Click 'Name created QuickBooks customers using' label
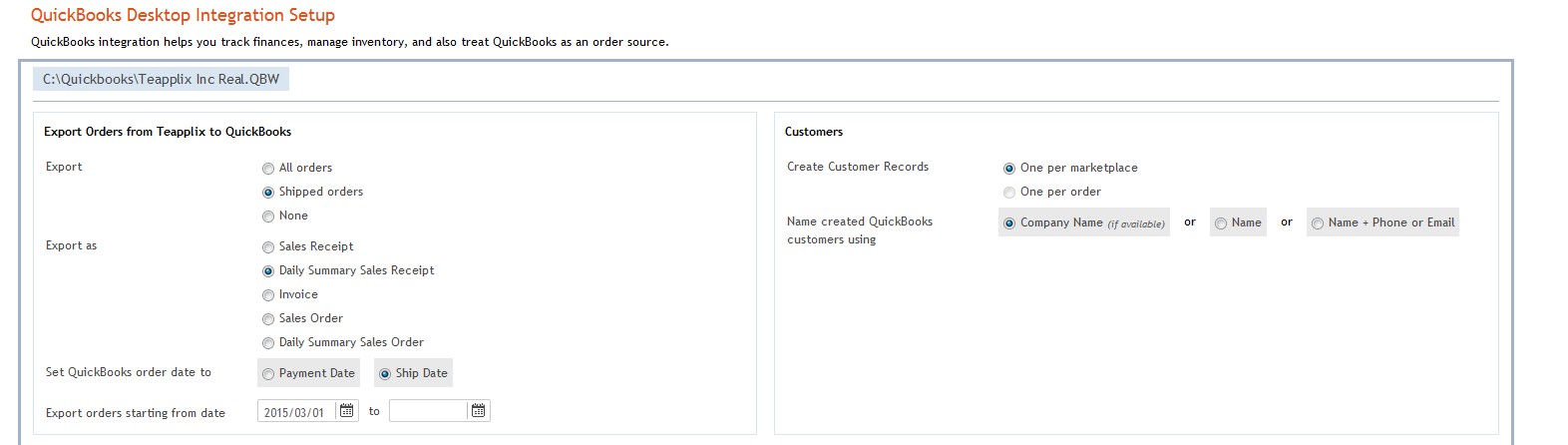This screenshot has width=1568, height=445. (860, 230)
